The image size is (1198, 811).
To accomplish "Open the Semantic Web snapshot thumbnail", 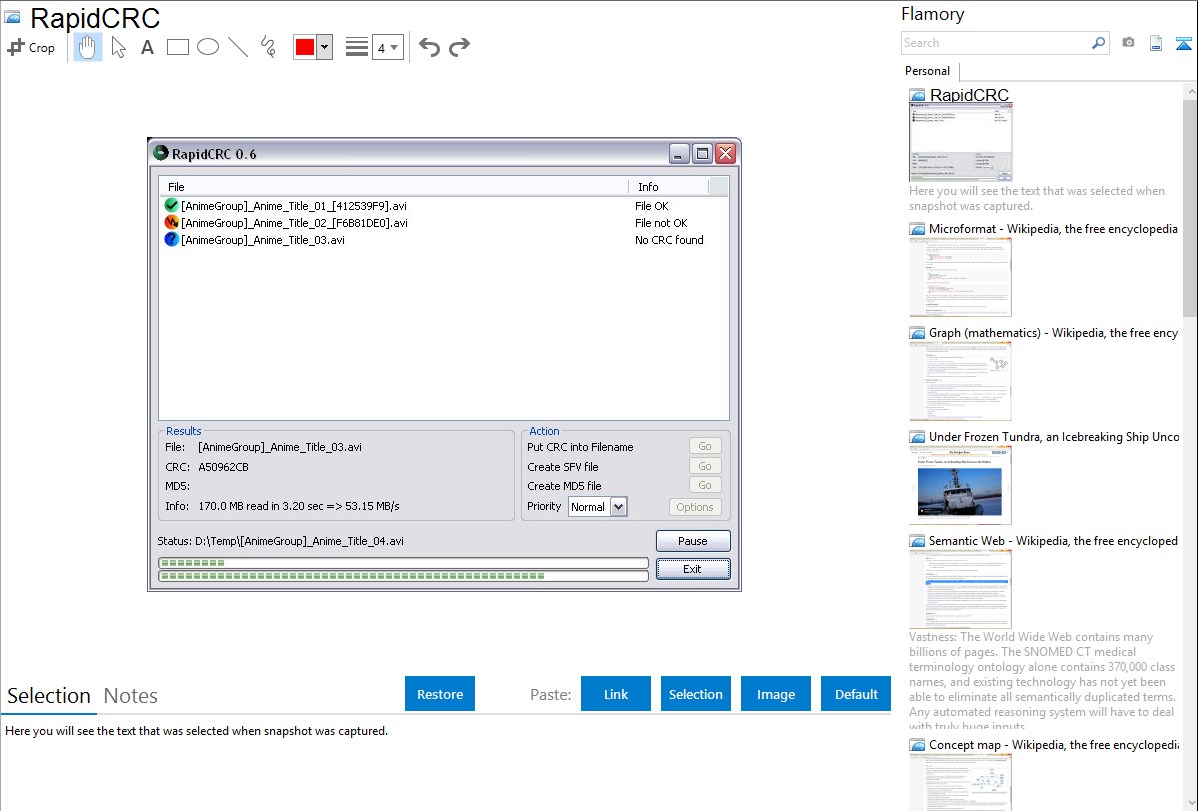I will 960,589.
